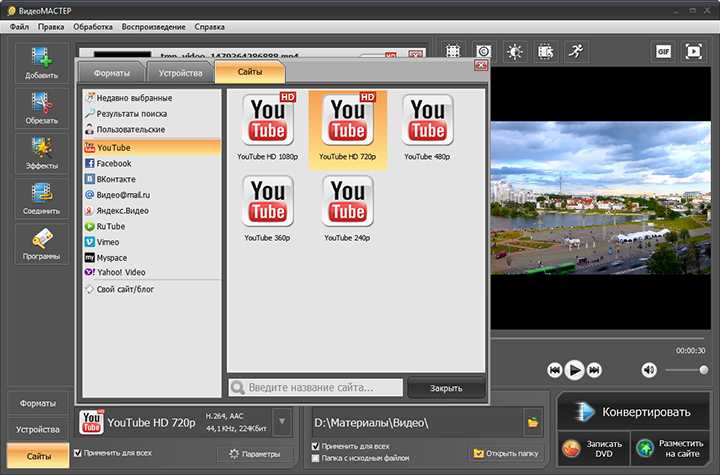Click the Закрыть button
The height and width of the screenshot is (475, 720).
coord(446,388)
